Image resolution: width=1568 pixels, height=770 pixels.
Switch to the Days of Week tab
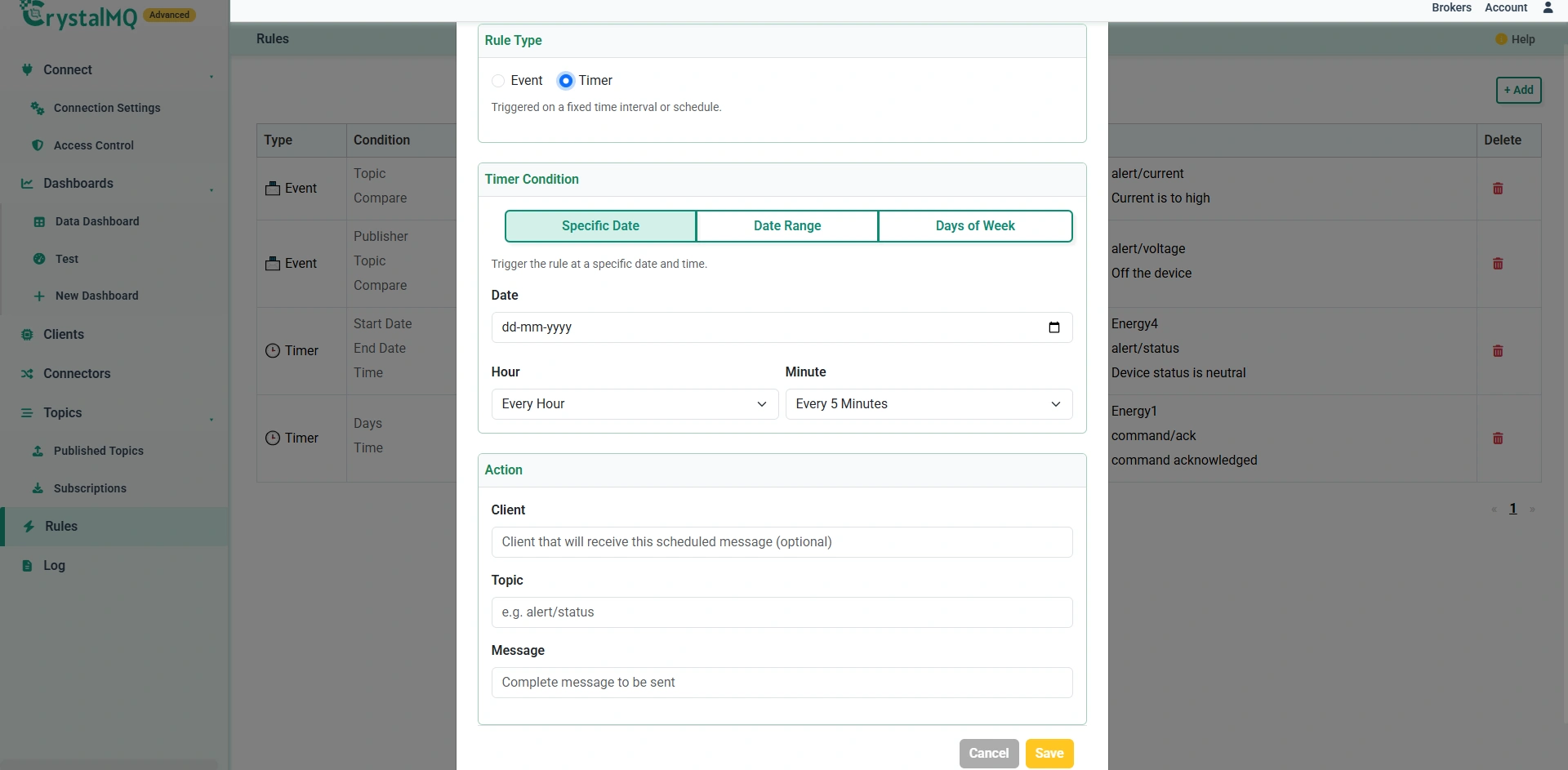click(x=975, y=226)
